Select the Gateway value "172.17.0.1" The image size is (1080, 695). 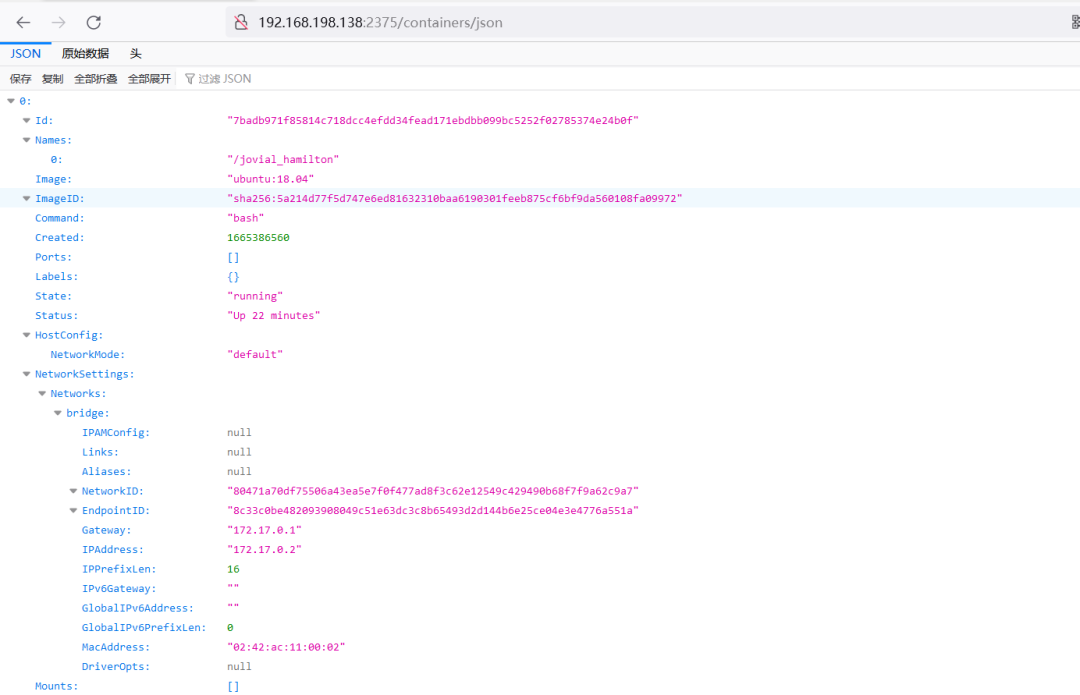(264, 530)
